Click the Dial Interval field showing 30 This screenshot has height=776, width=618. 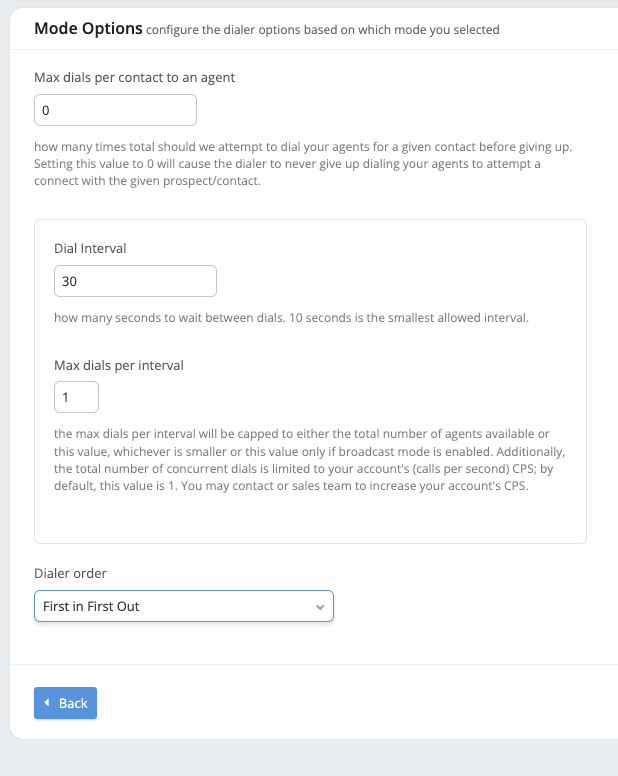[135, 281]
